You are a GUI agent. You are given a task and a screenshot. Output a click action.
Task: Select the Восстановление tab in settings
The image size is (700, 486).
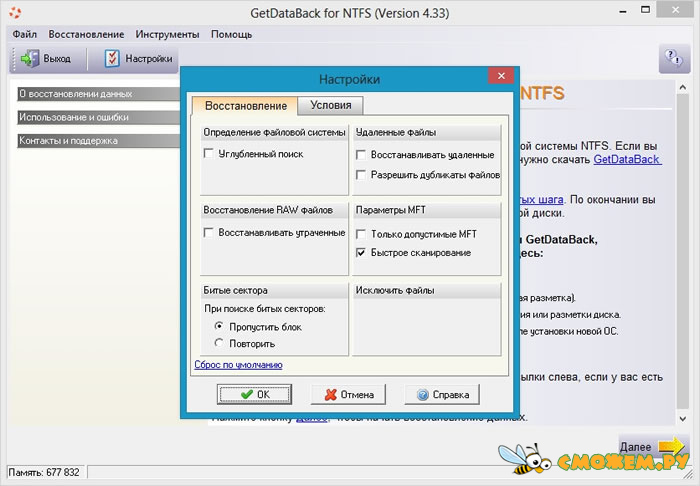[x=246, y=106]
